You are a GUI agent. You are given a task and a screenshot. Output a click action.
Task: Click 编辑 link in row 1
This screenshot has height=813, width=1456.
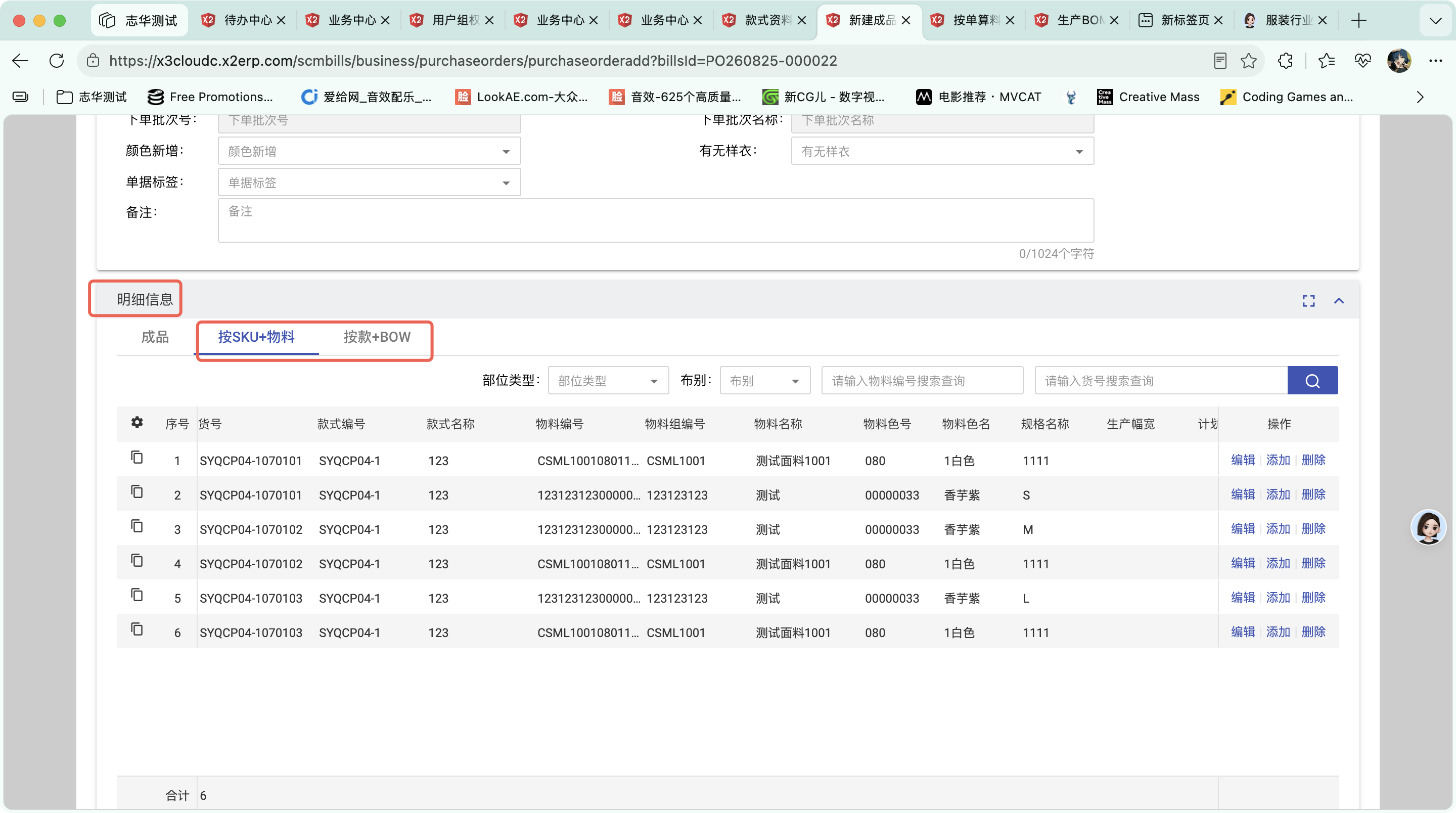click(1243, 460)
